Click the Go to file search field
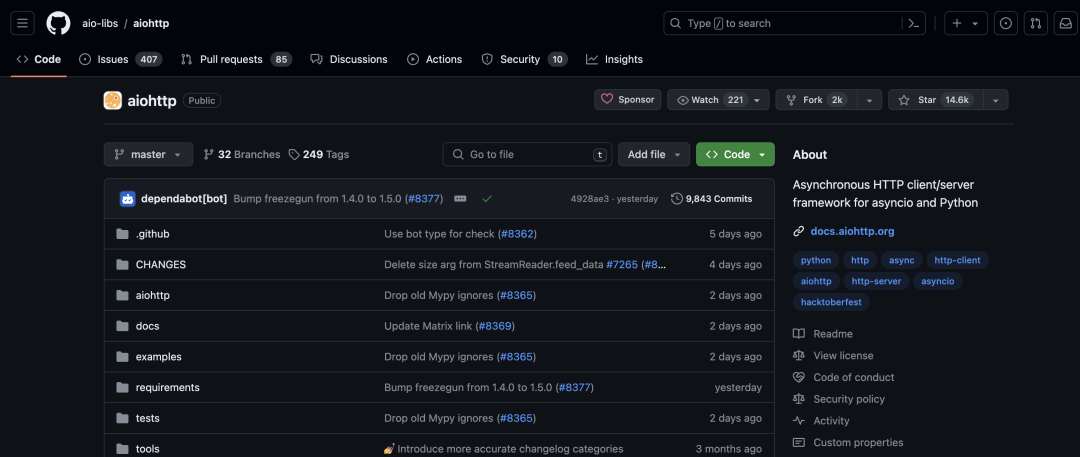 click(x=527, y=154)
